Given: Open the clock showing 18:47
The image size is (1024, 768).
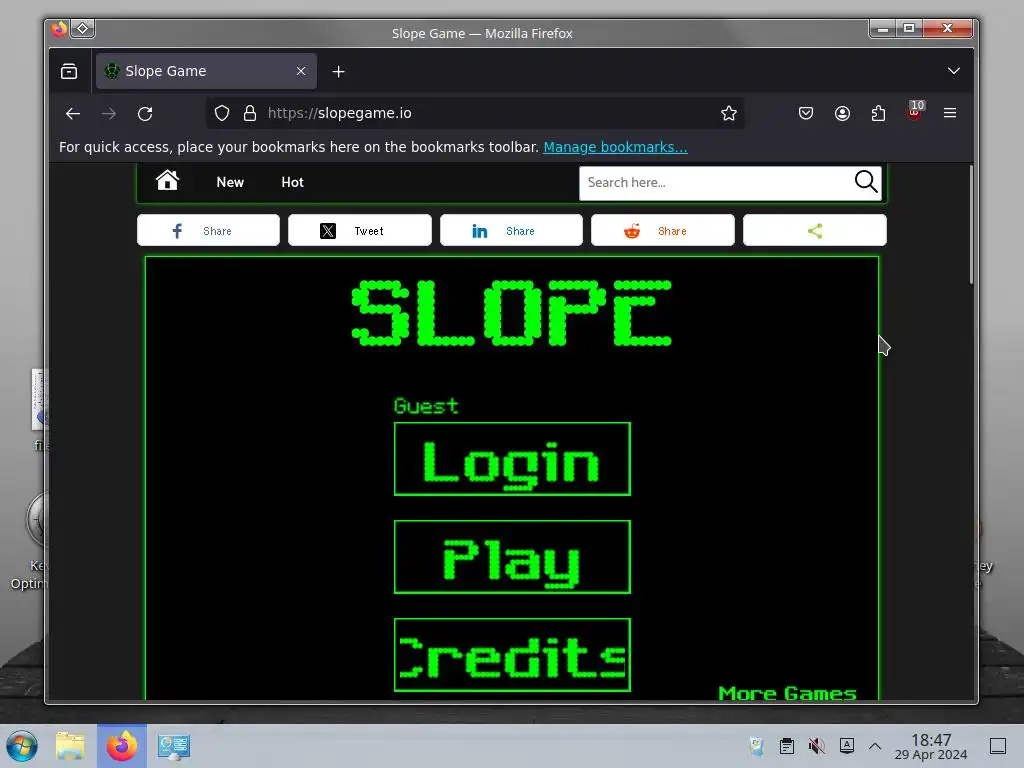Looking at the screenshot, I should (931, 746).
